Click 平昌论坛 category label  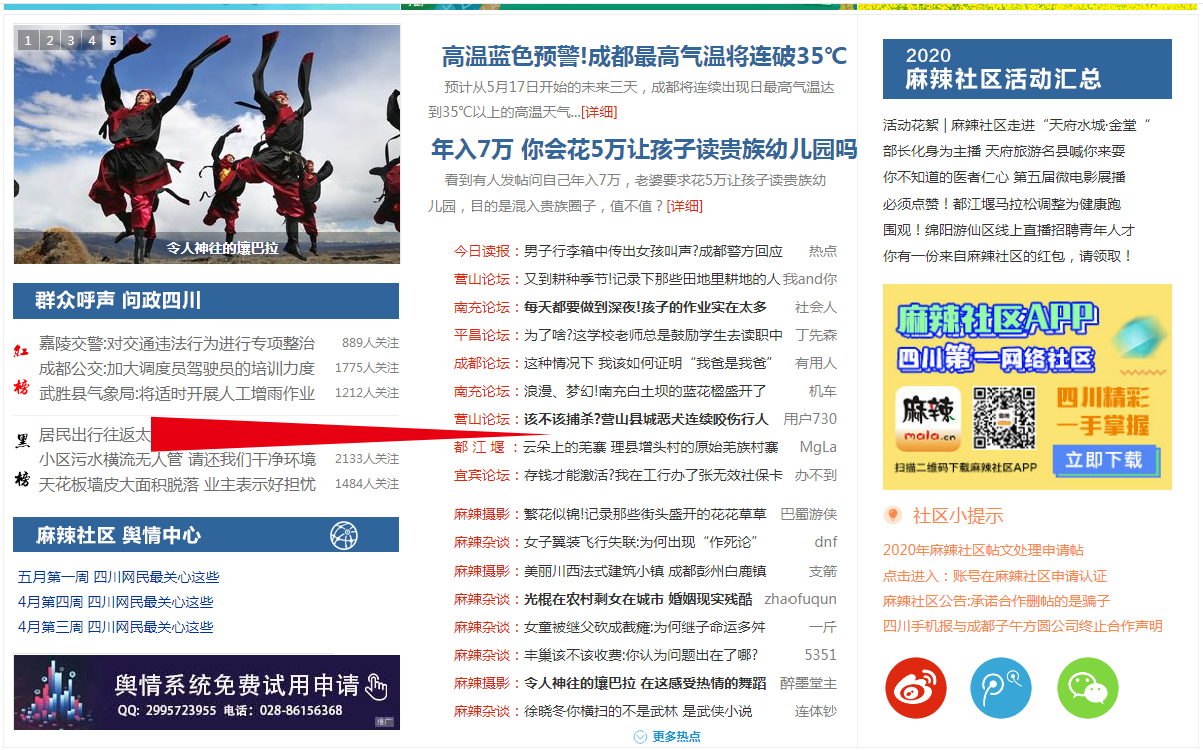(481, 335)
